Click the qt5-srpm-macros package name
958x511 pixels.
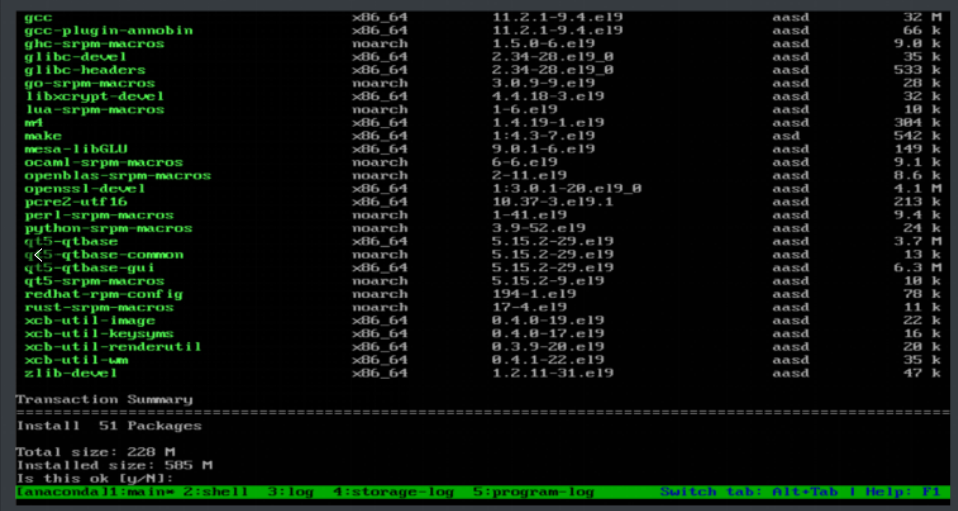point(94,281)
